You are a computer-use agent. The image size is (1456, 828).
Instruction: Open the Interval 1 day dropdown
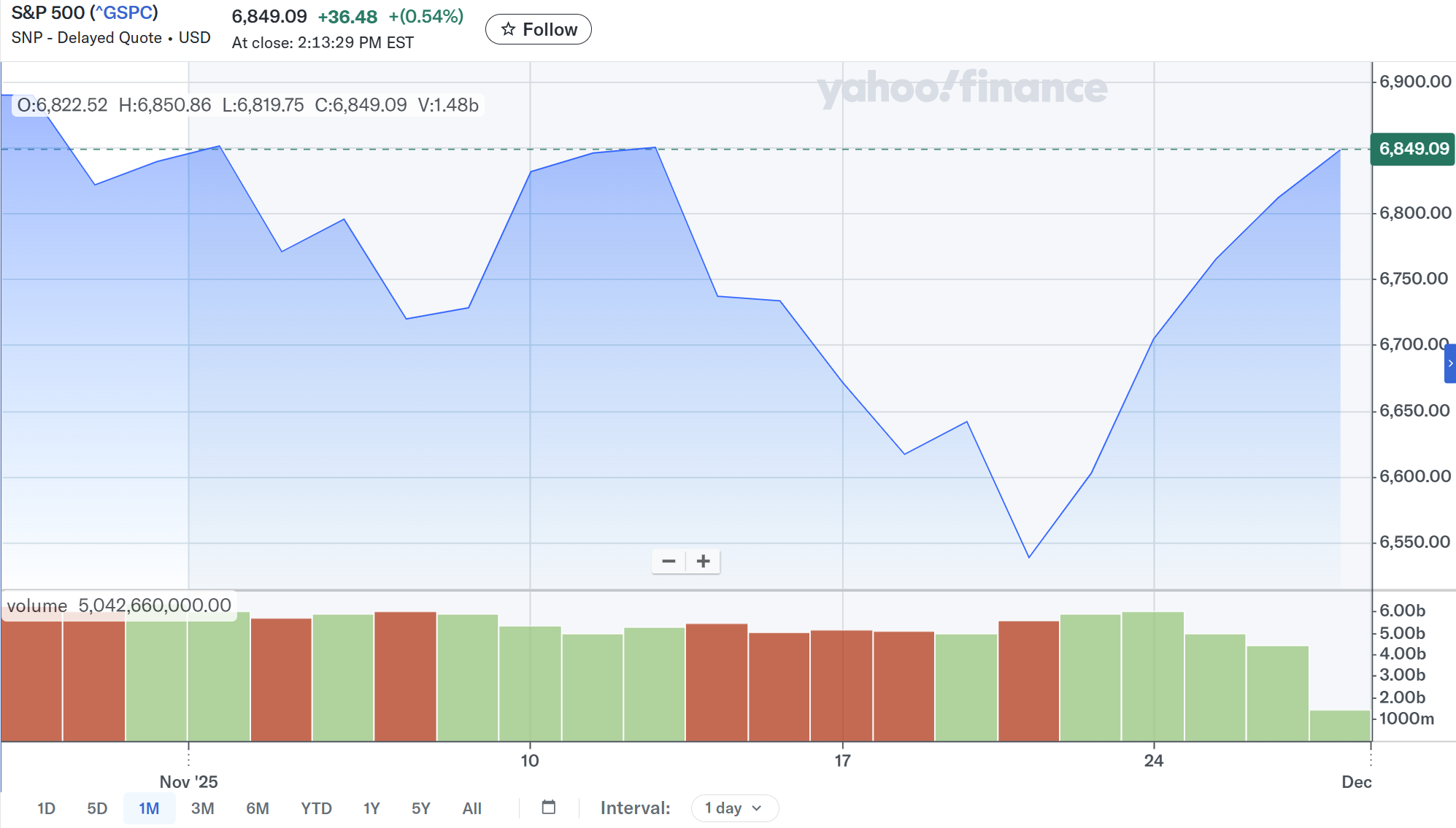click(x=734, y=808)
